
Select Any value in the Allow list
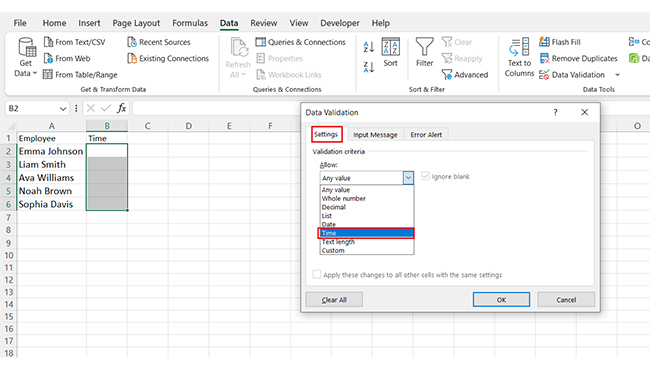click(367, 190)
